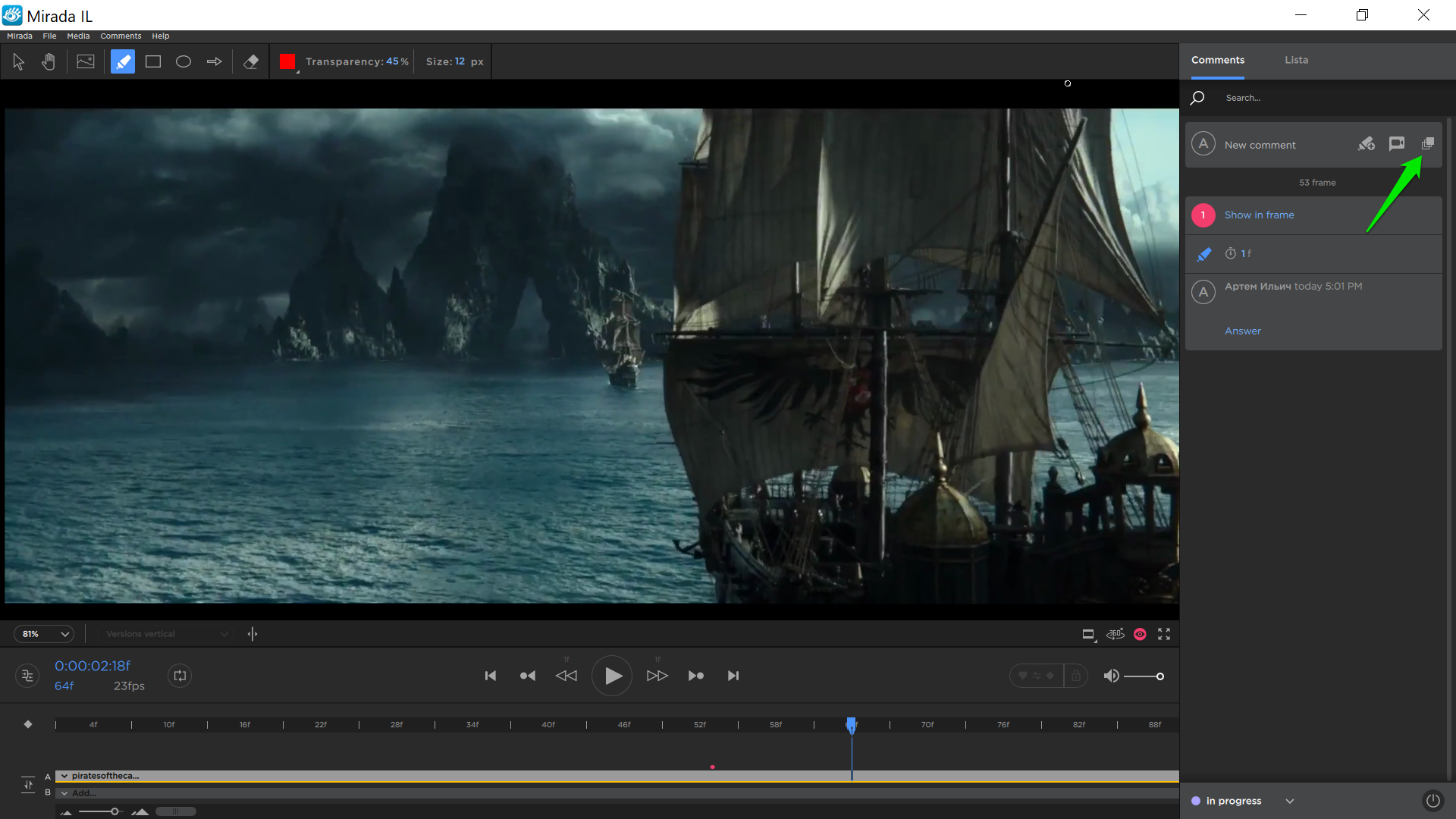Click the pink comment dot on timeline
Image resolution: width=1456 pixels, height=819 pixels.
713,767
